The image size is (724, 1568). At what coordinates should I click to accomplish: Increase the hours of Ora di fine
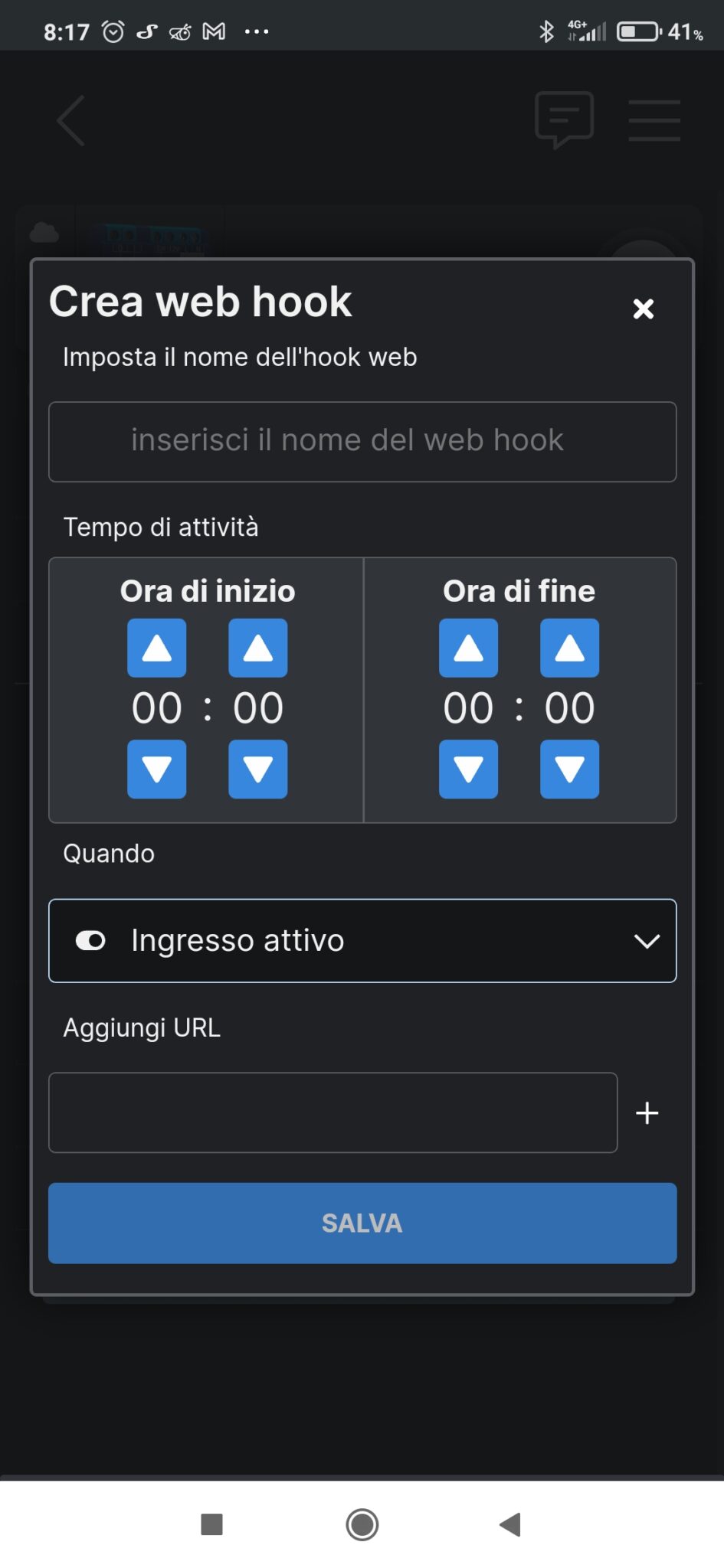point(468,647)
